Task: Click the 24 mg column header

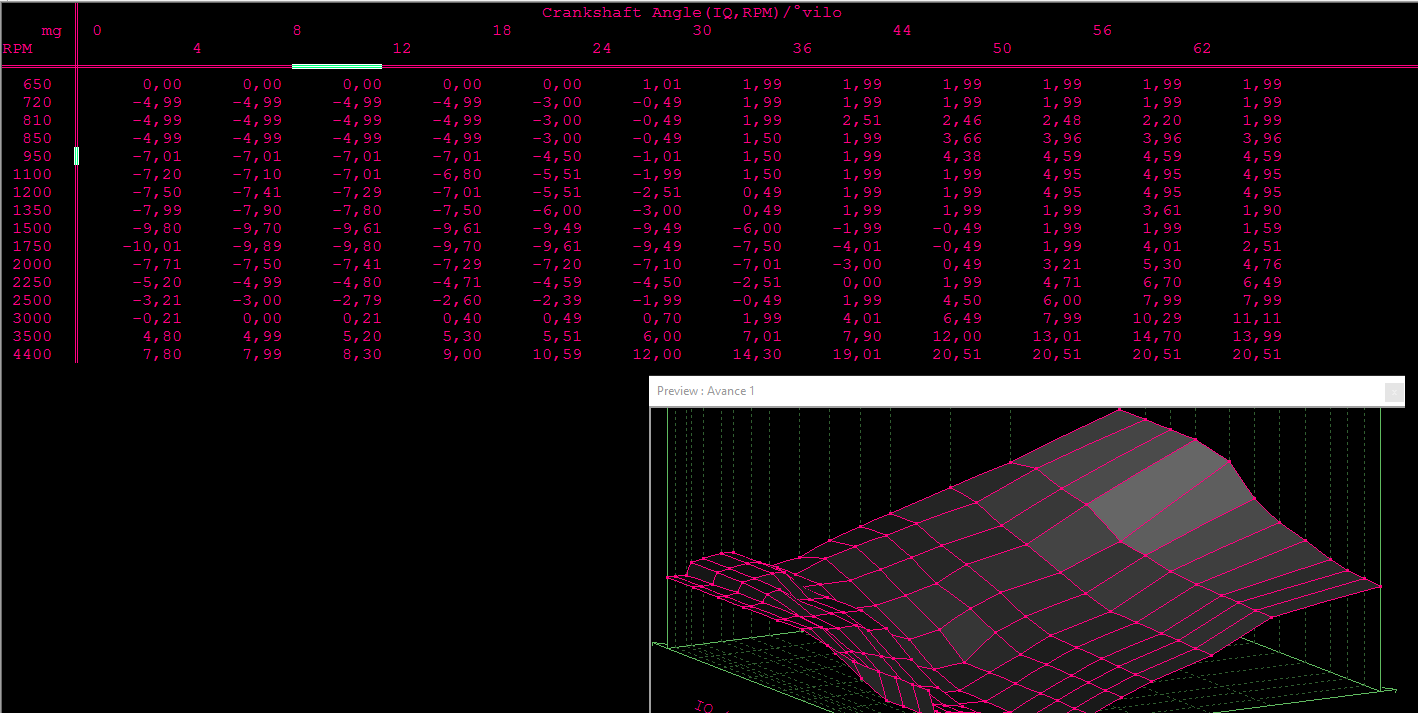Action: coord(602,48)
